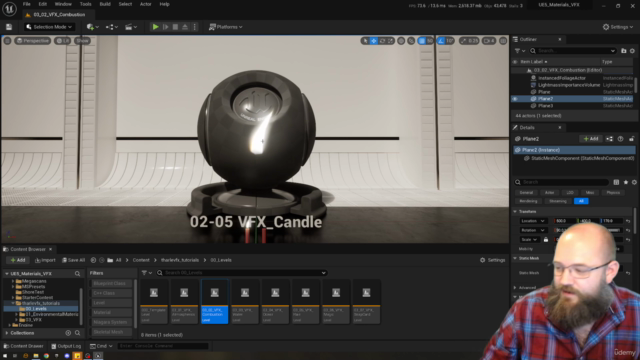
Task: Click Add in the Content Browser
Action: 18,260
